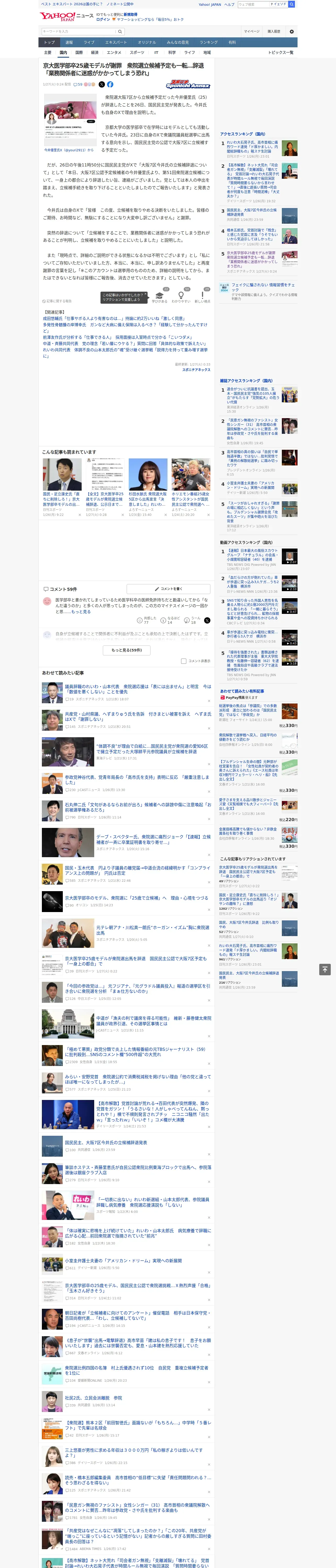The image size is (336, 1568).
Task: Select the 速報 navigation tab
Action: 69,43
